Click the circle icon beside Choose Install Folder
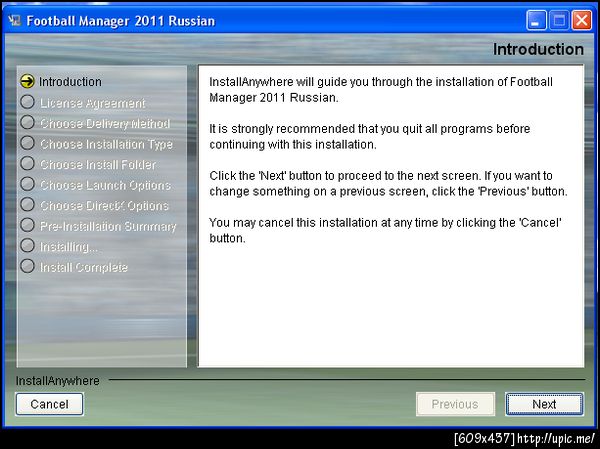Screen dimensions: 600x449 pos(27,163)
